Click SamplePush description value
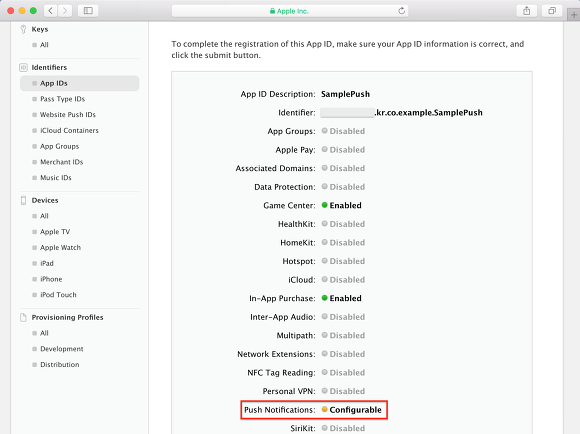This screenshot has width=580, height=434. pyautogui.click(x=345, y=94)
